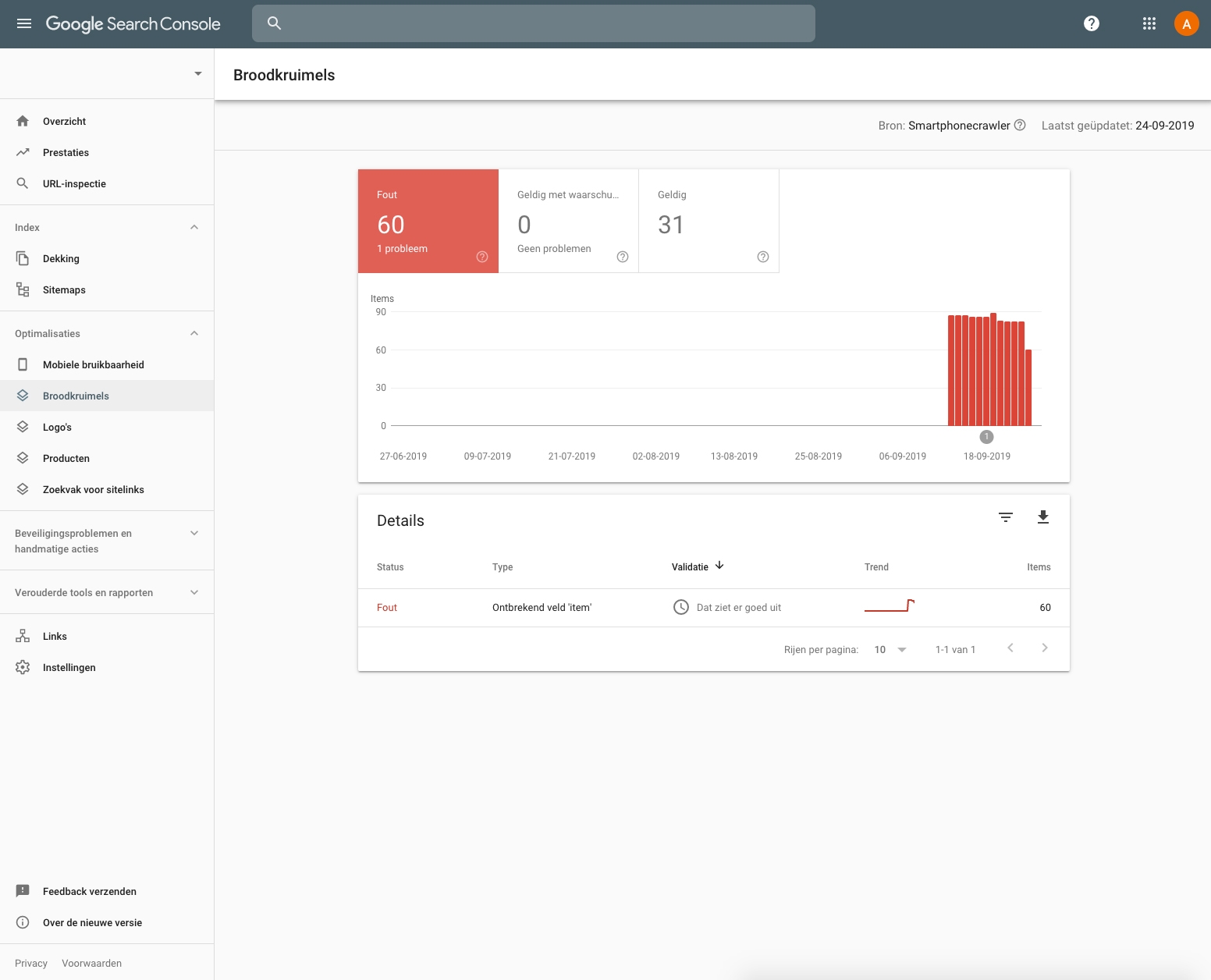
Task: Open the Details filter icon
Action: (1006, 517)
